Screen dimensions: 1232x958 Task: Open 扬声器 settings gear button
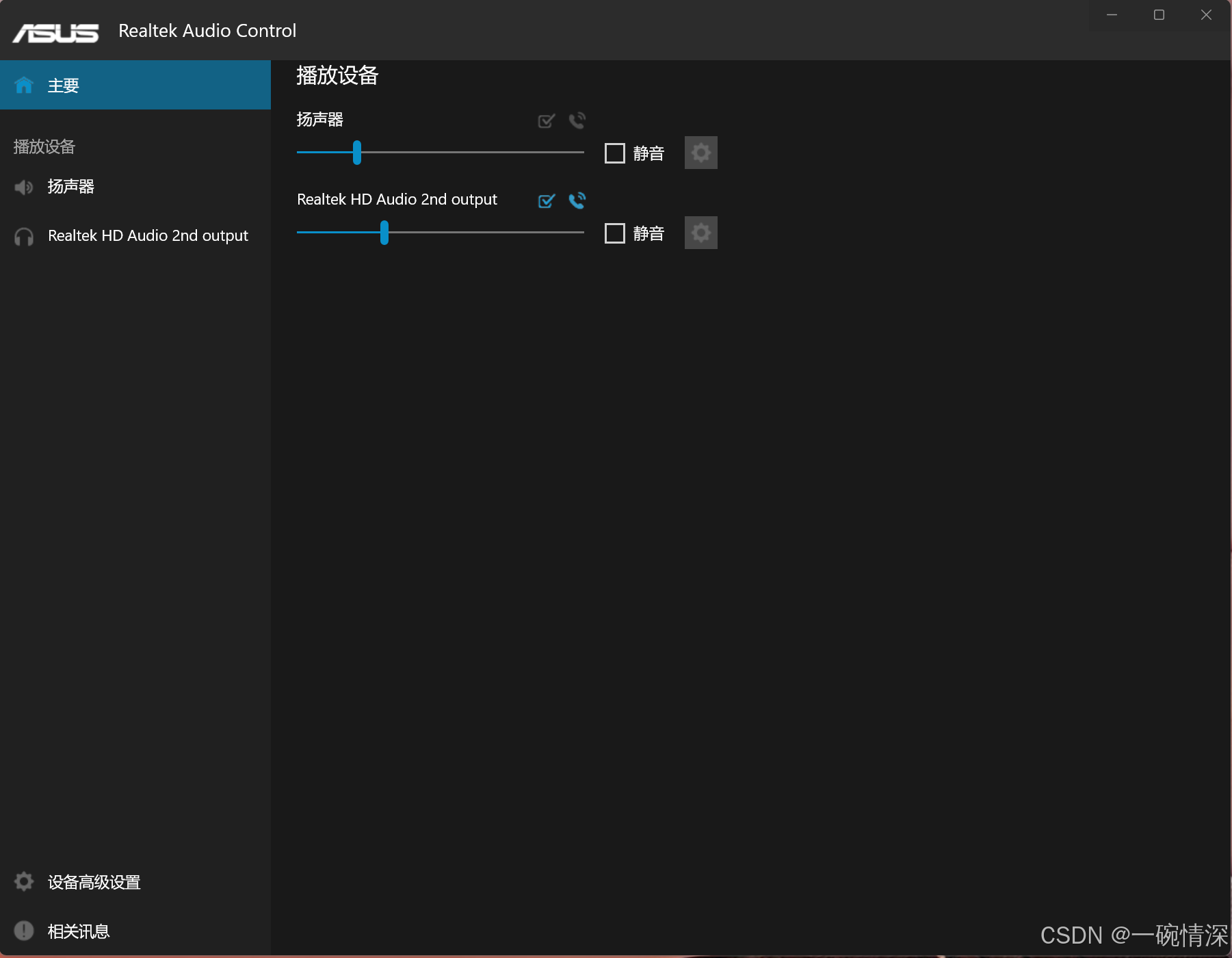coord(701,153)
